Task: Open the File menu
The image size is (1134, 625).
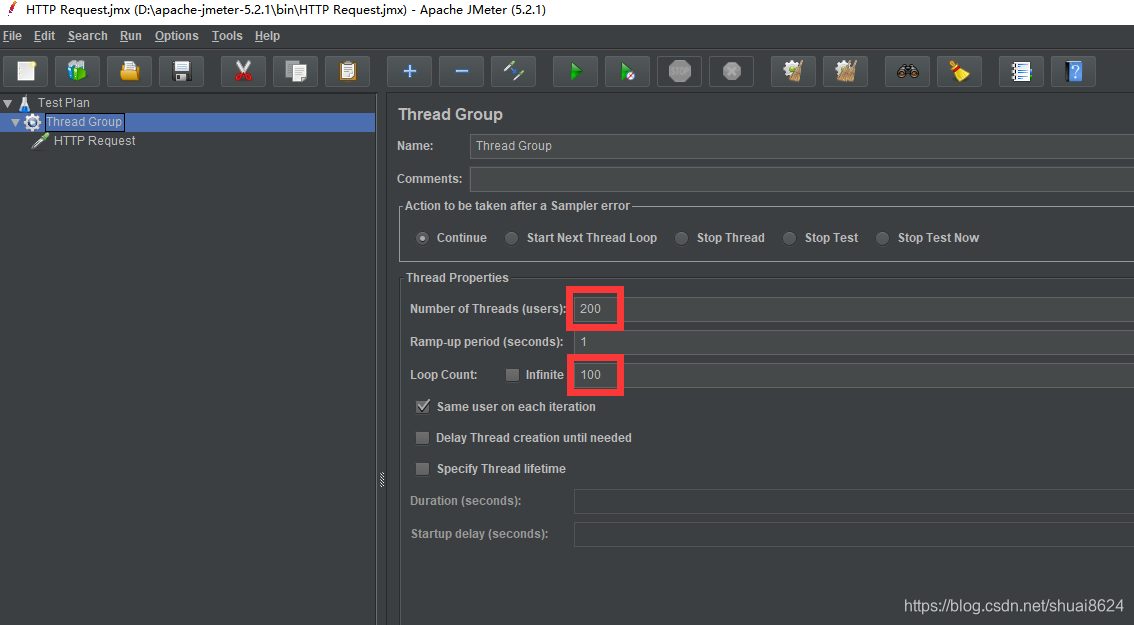Action: click(x=12, y=35)
